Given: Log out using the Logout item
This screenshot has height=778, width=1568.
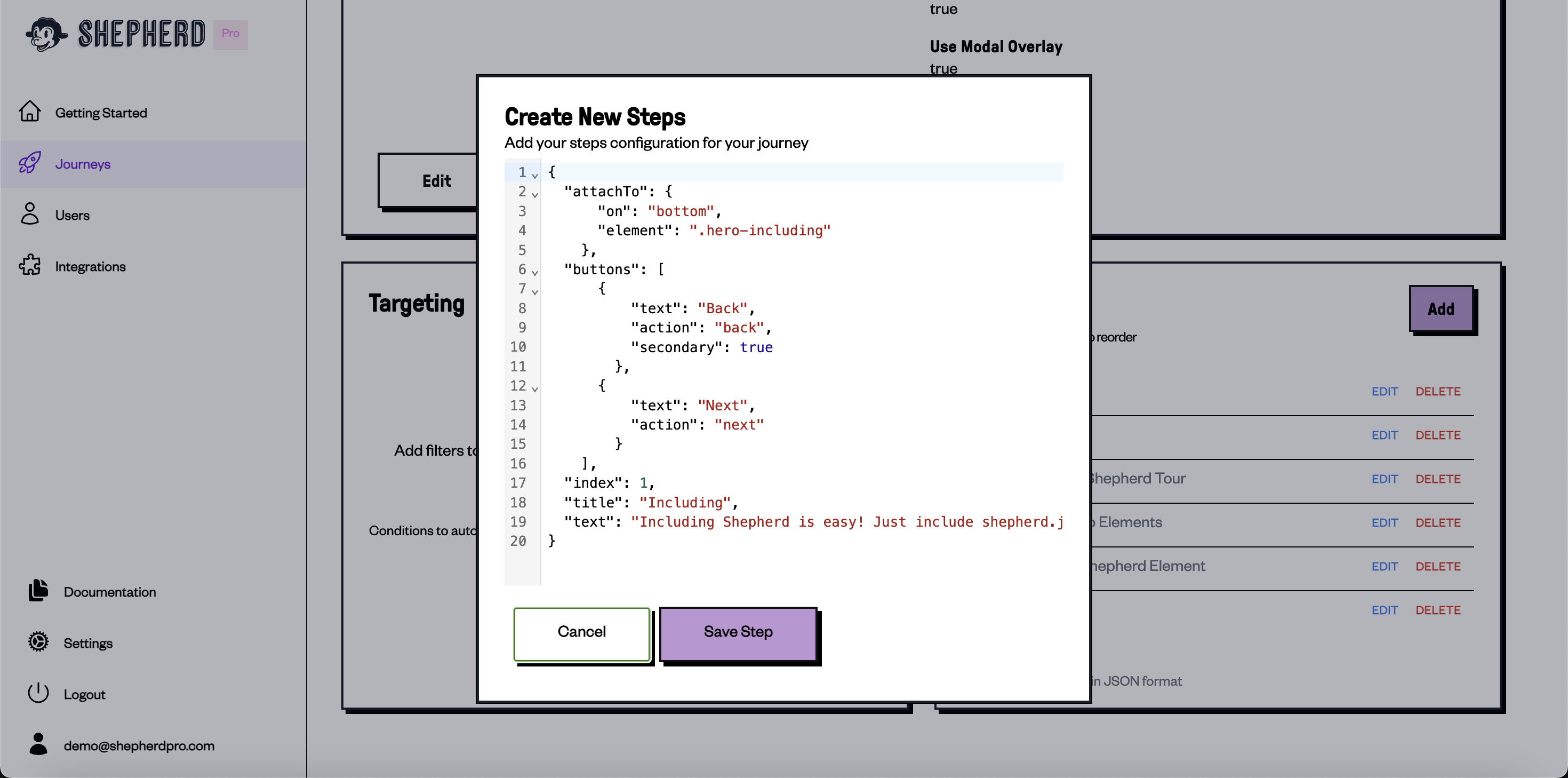Looking at the screenshot, I should tap(84, 695).
